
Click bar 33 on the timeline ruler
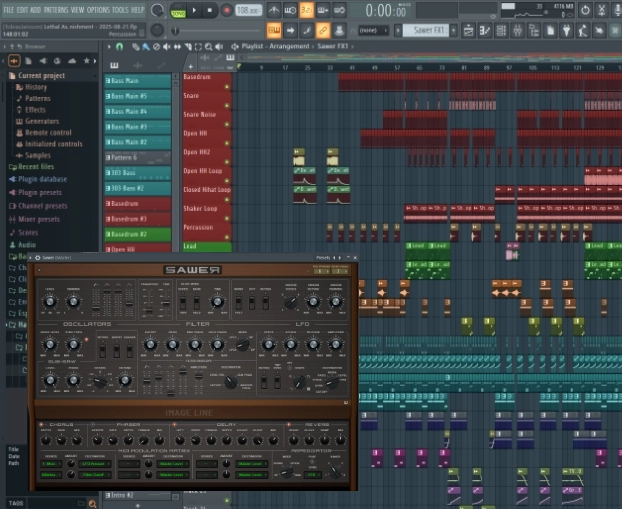pos(330,68)
